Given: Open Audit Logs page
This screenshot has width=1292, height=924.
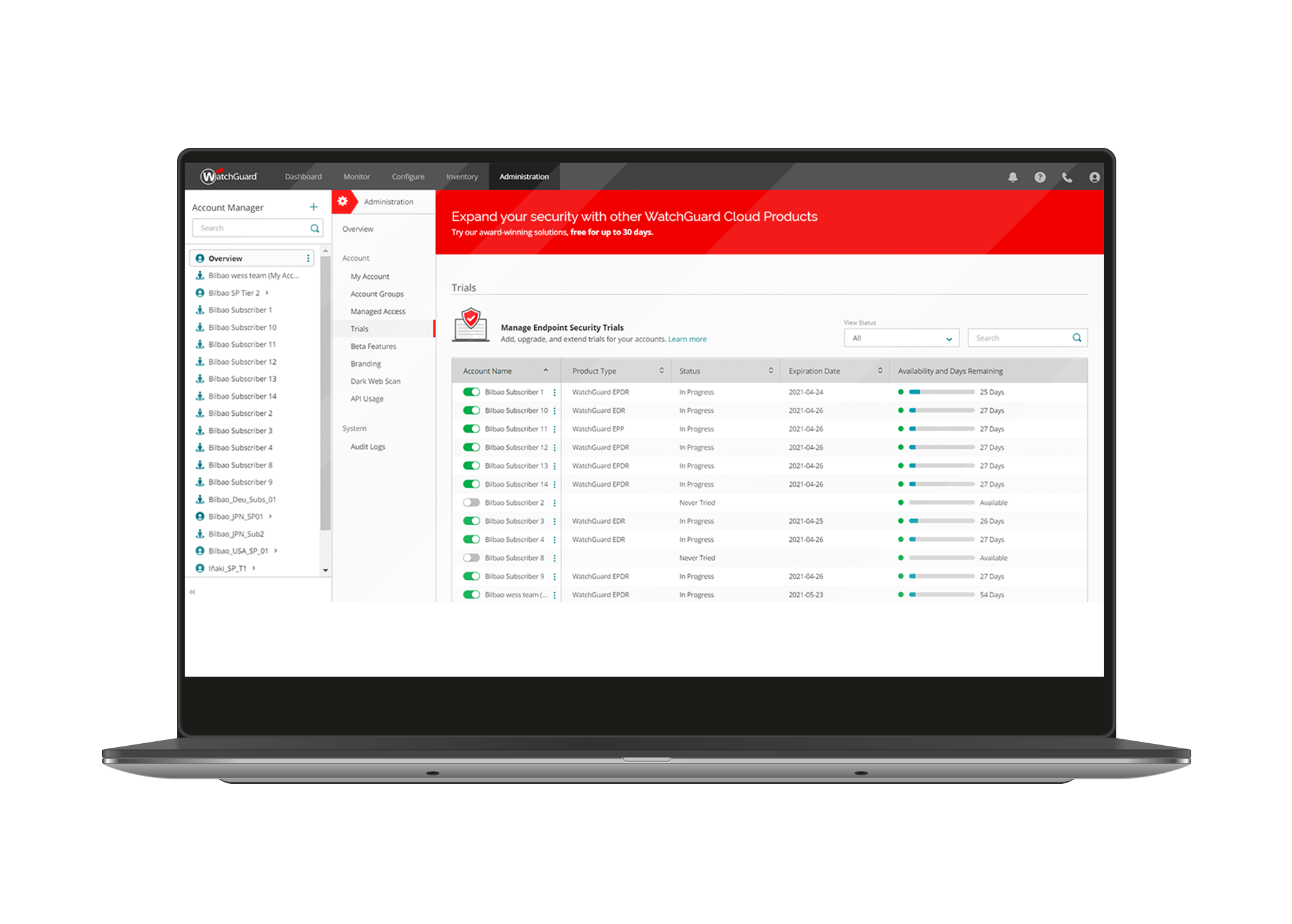Looking at the screenshot, I should click(368, 447).
